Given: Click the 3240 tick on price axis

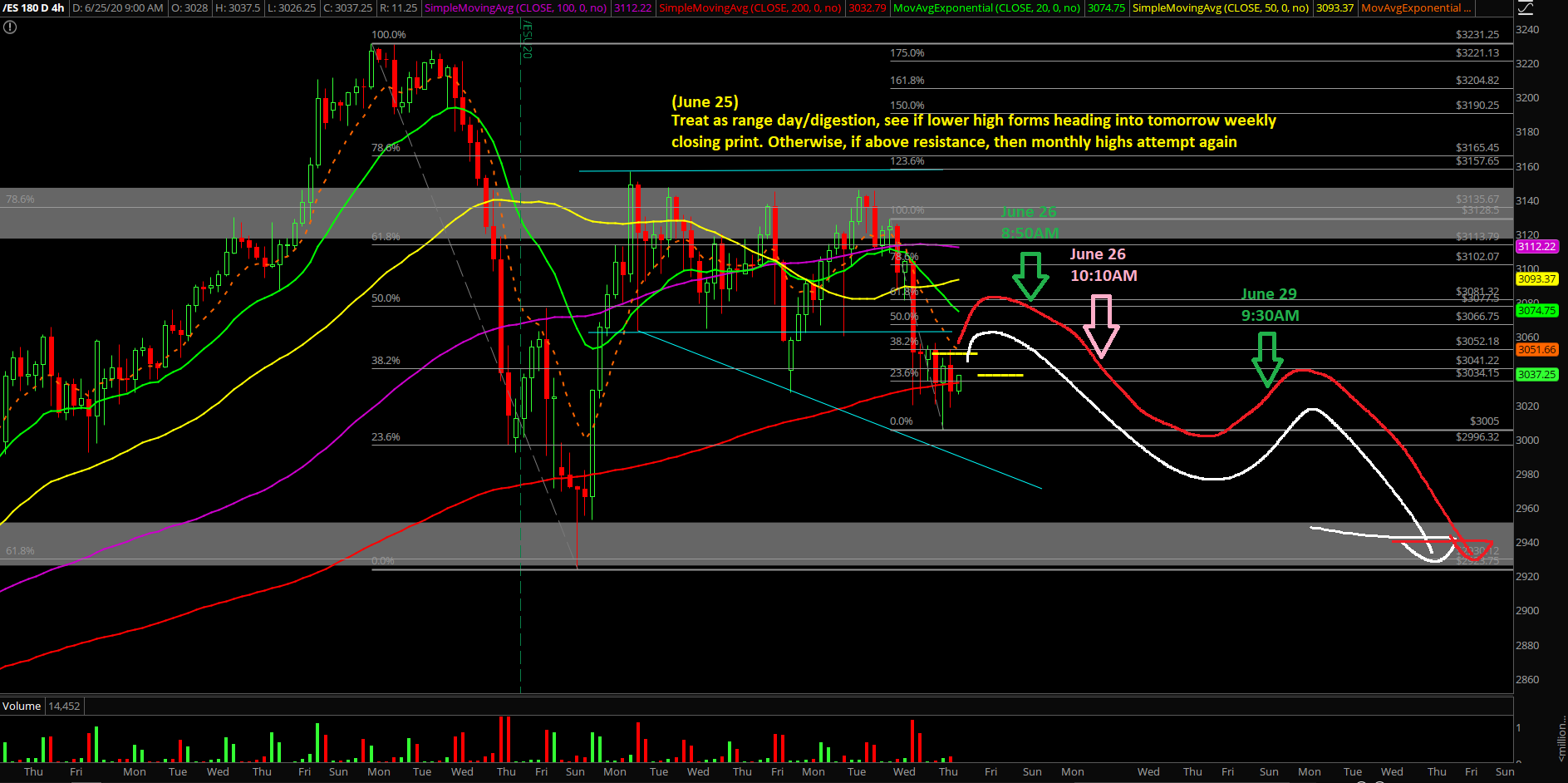Looking at the screenshot, I should click(1527, 30).
